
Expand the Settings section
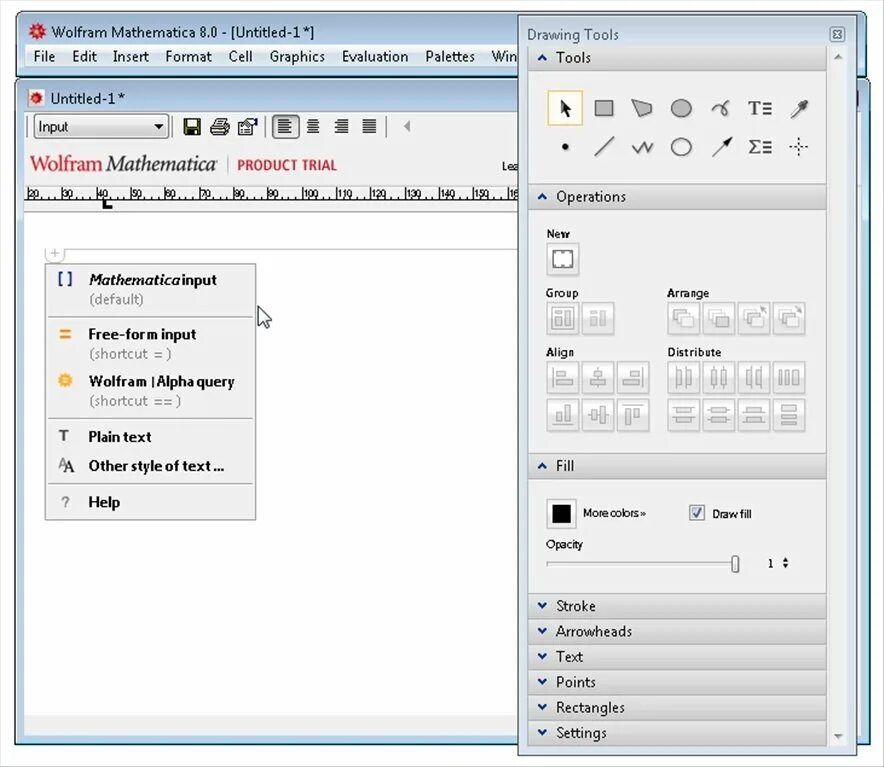[x=677, y=733]
